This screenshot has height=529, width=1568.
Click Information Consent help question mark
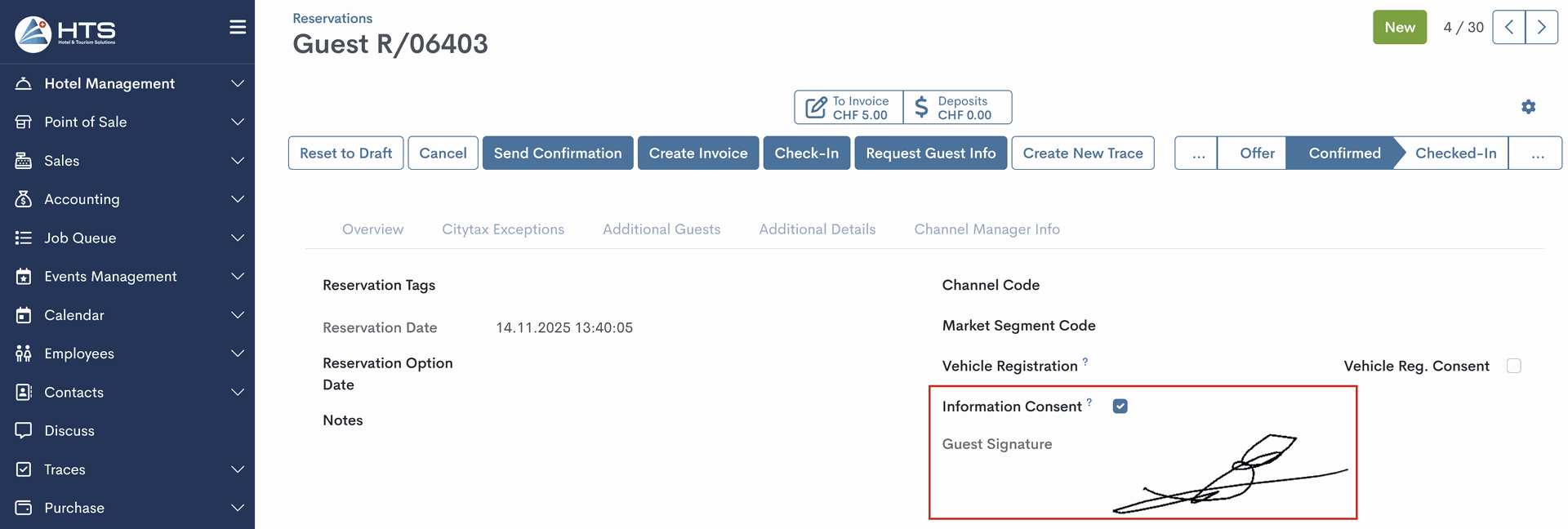1089,402
